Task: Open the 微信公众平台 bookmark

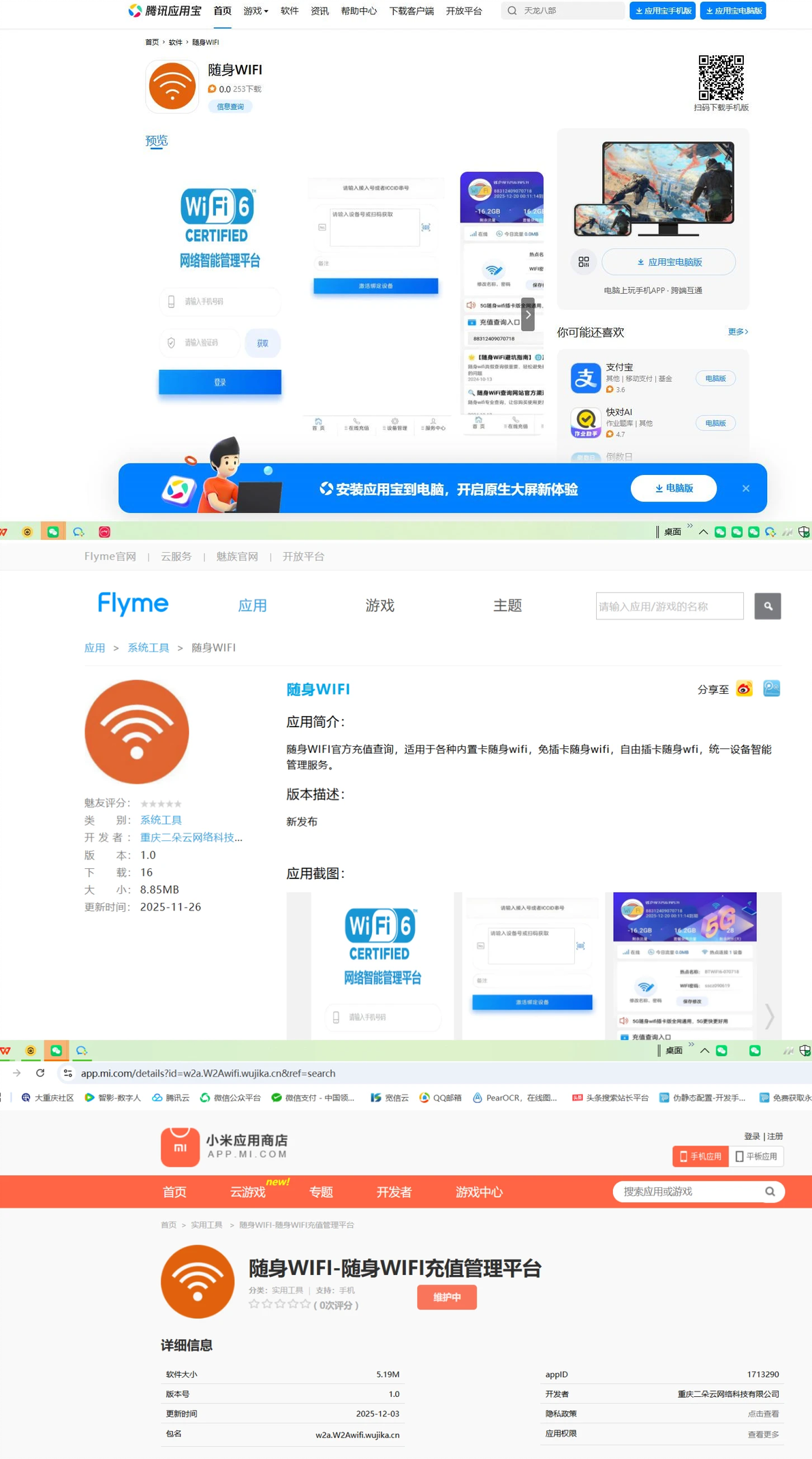Action: coord(230,1097)
